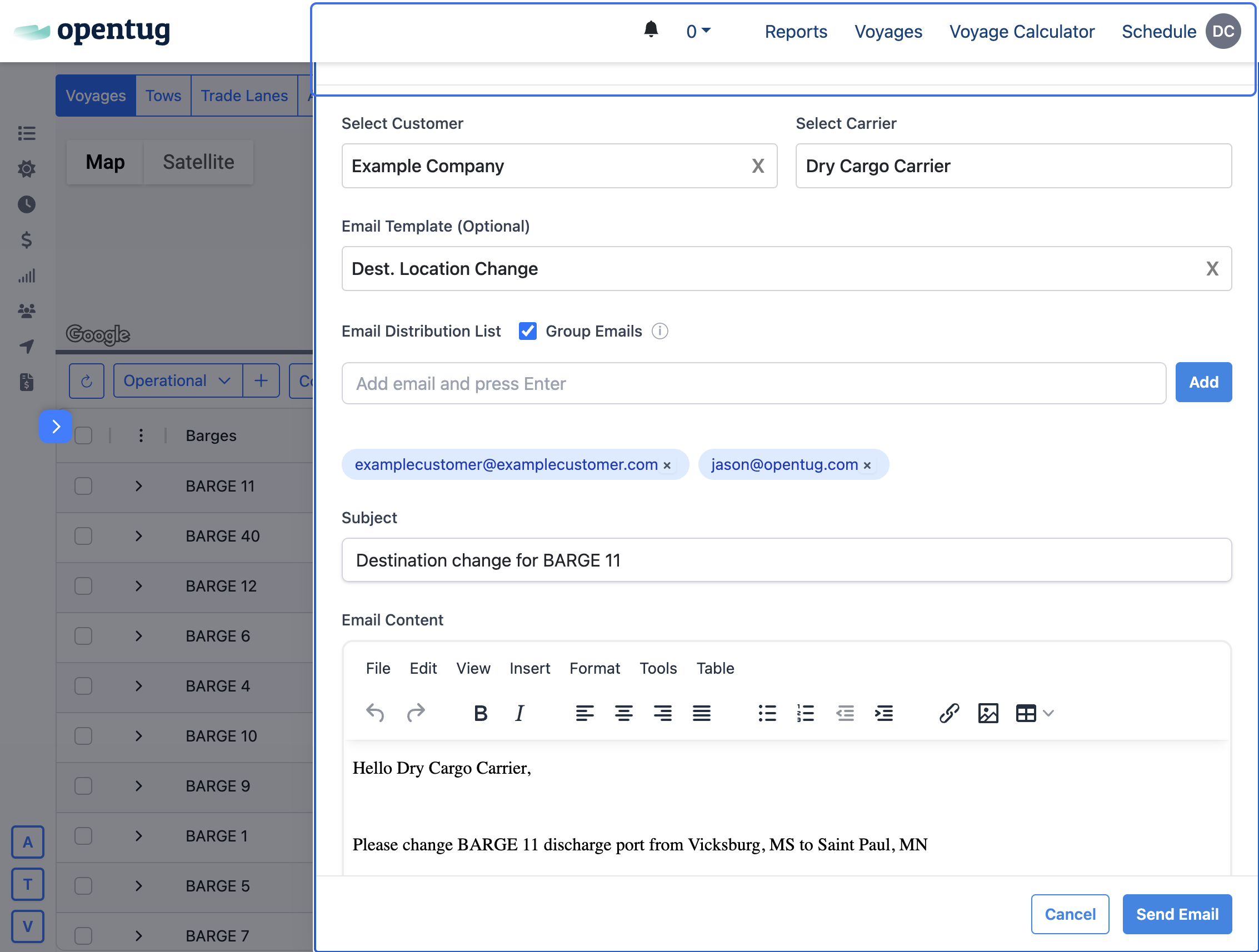Click the center align icon
Viewport: 1259px width, 952px height.
click(x=623, y=713)
